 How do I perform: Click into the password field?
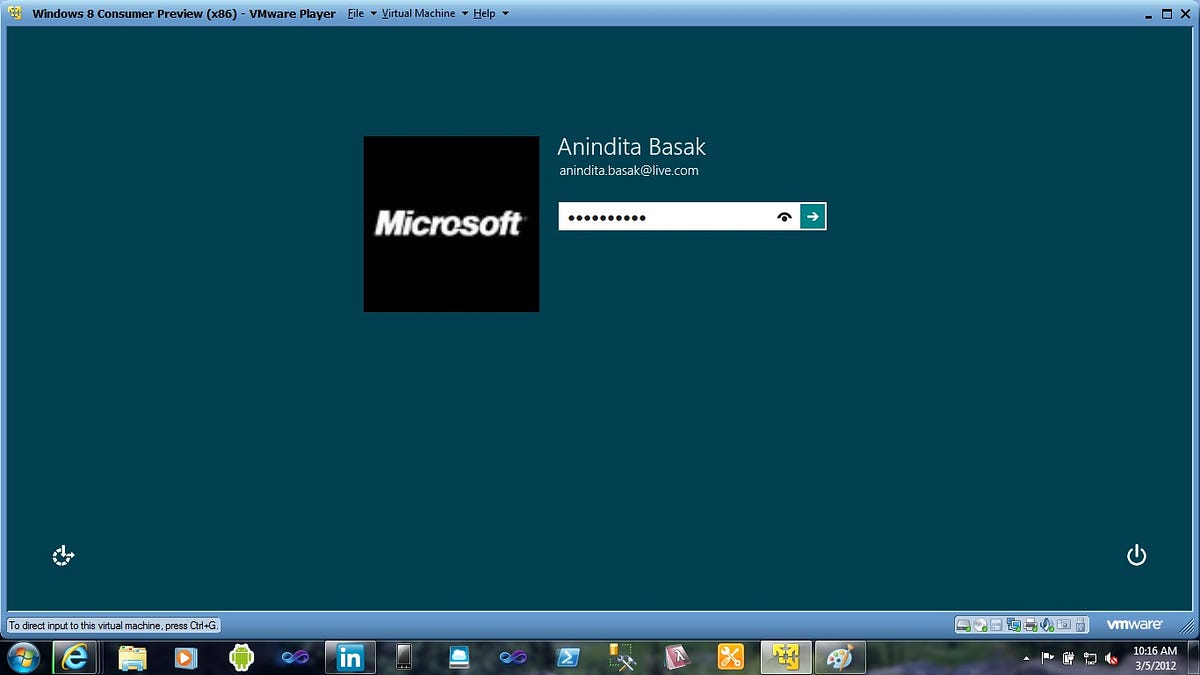(678, 216)
